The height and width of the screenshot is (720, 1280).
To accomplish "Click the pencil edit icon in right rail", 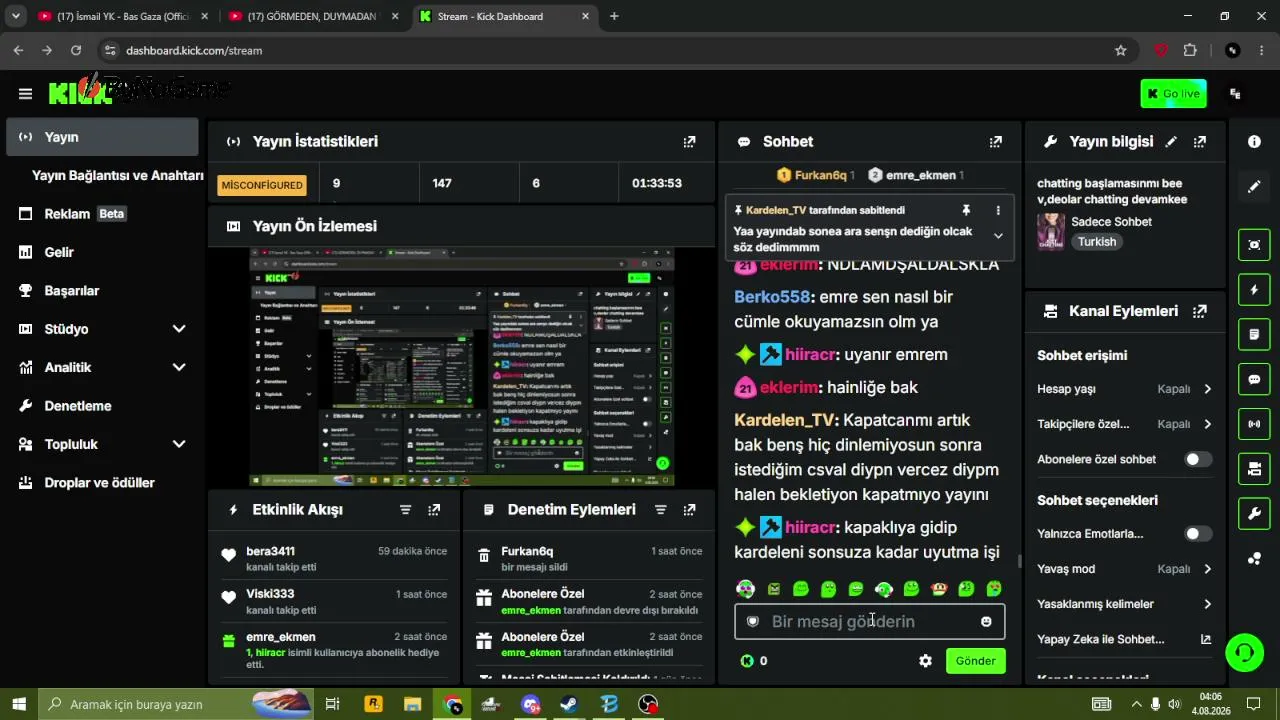I will [x=1254, y=187].
